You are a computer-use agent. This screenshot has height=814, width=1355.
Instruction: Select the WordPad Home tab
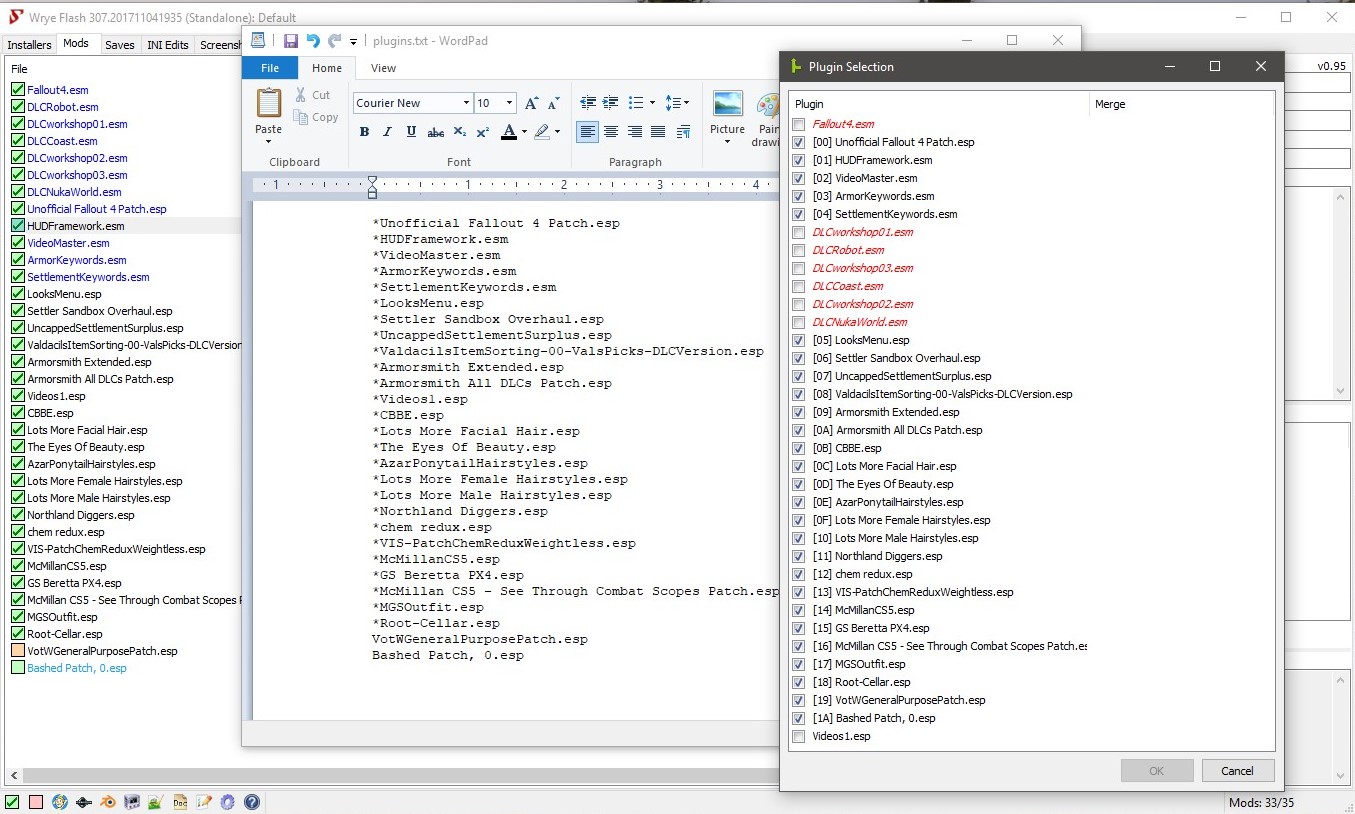point(327,68)
